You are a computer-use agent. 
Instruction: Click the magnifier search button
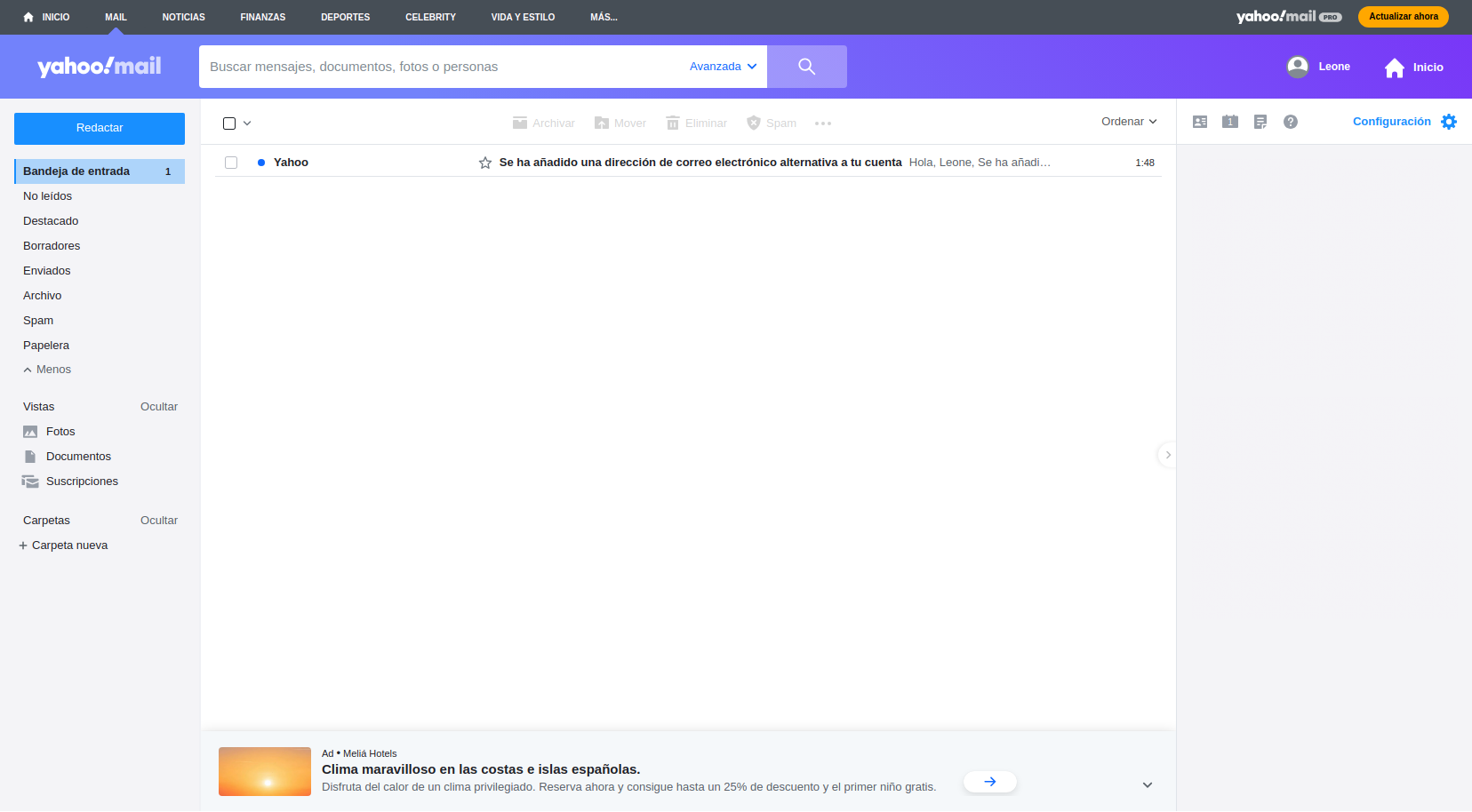coord(806,67)
